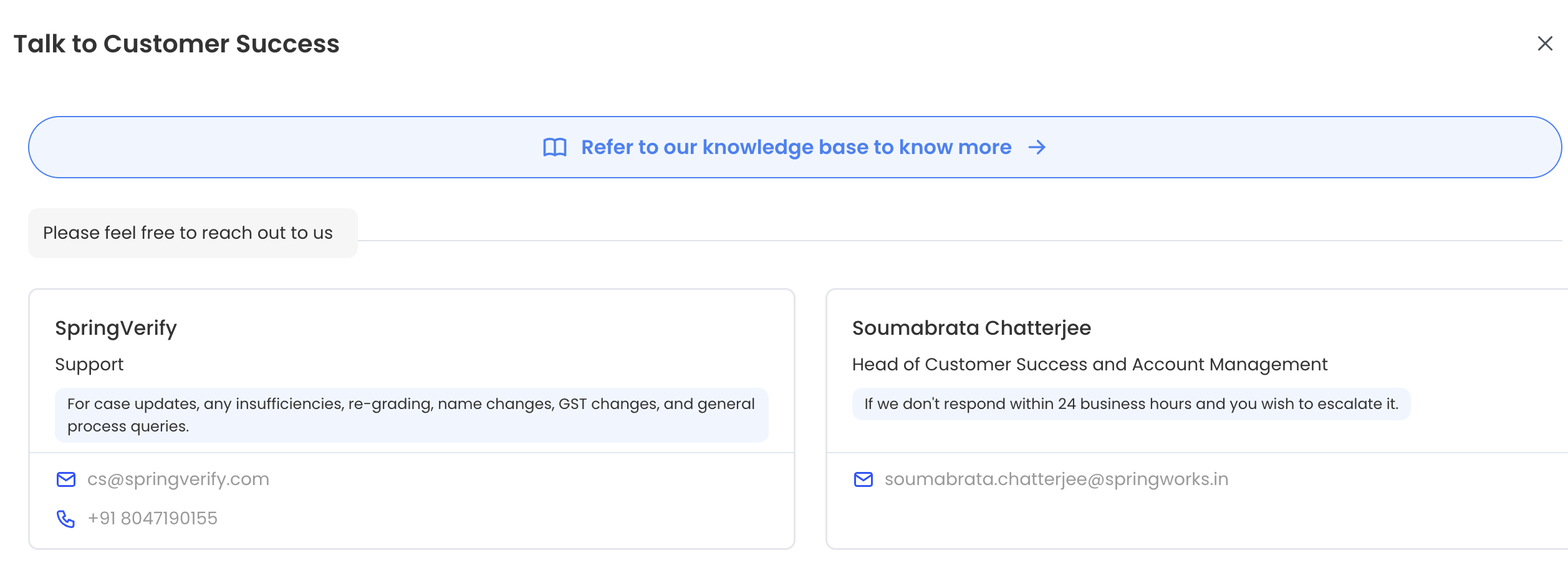Click 'Refer to our knowledge base' text
Screen dimensions: 1568x563
point(796,147)
